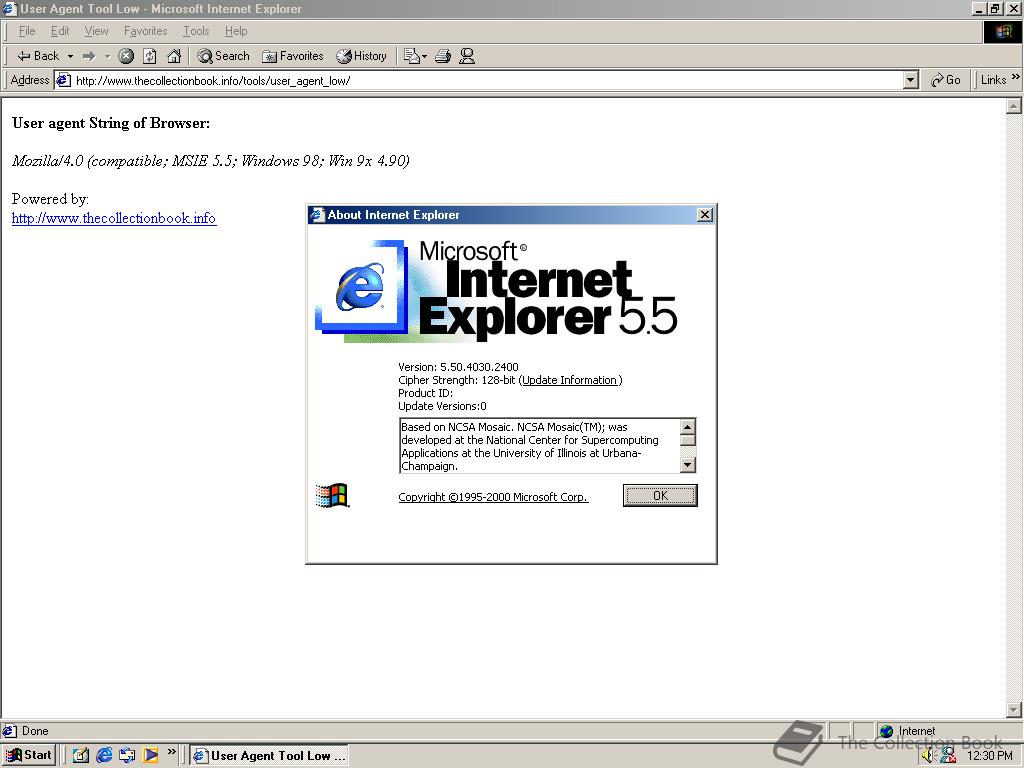Open the Favorites menu

pos(146,31)
